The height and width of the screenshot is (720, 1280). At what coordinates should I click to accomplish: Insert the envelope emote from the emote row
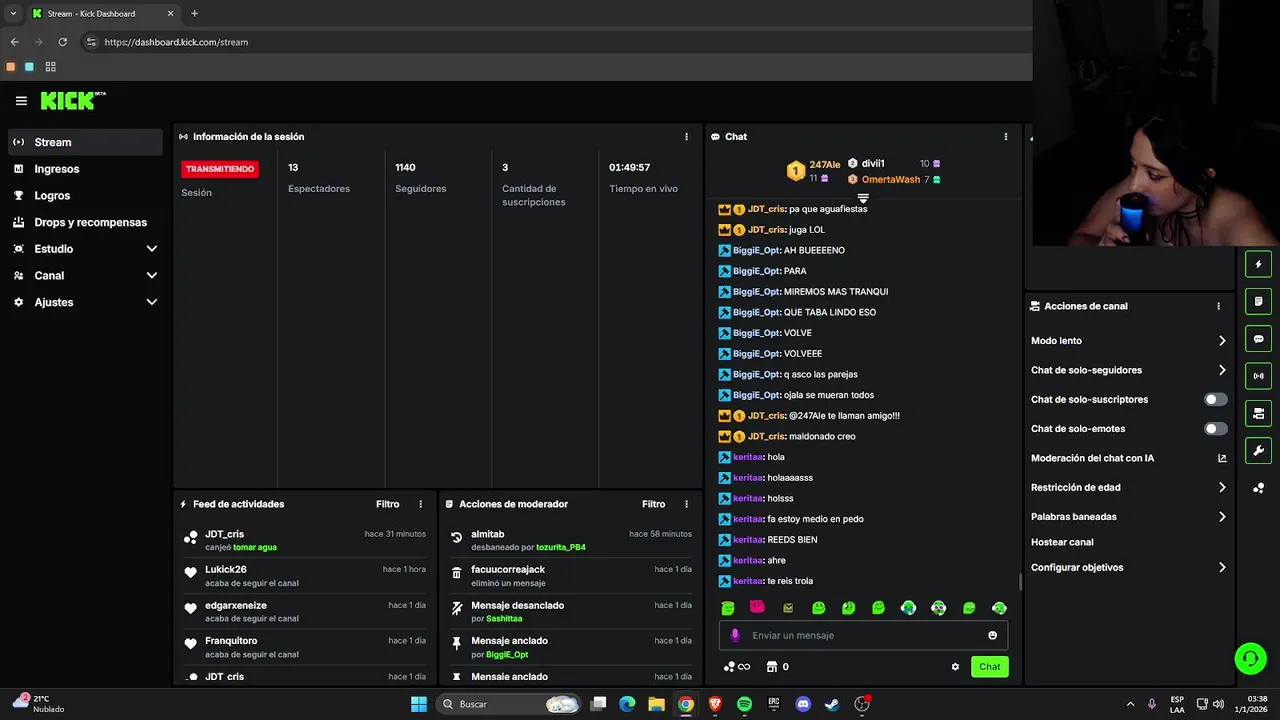788,608
